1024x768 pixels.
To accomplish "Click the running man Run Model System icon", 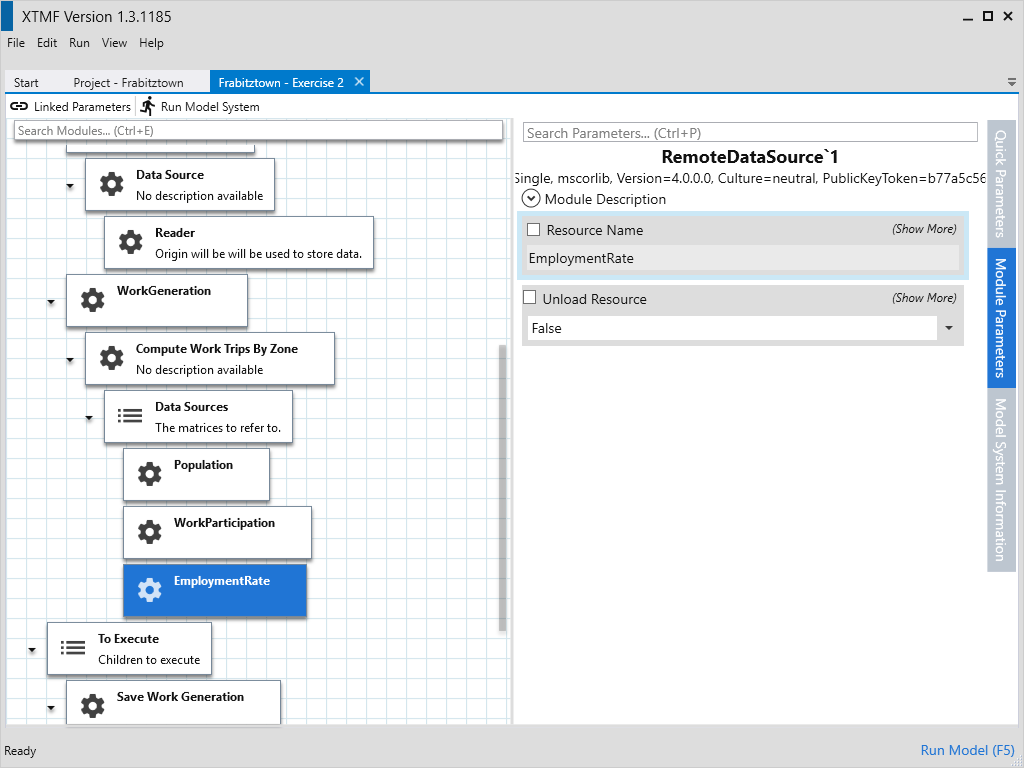I will click(148, 106).
